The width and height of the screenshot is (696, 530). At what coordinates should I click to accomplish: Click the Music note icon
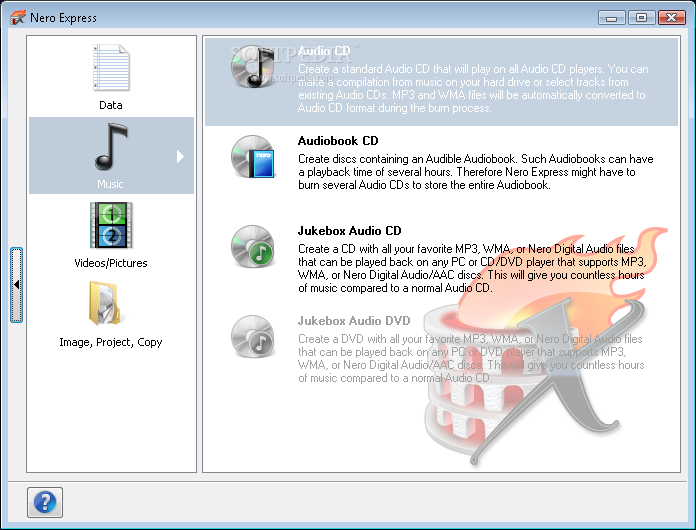(110, 147)
